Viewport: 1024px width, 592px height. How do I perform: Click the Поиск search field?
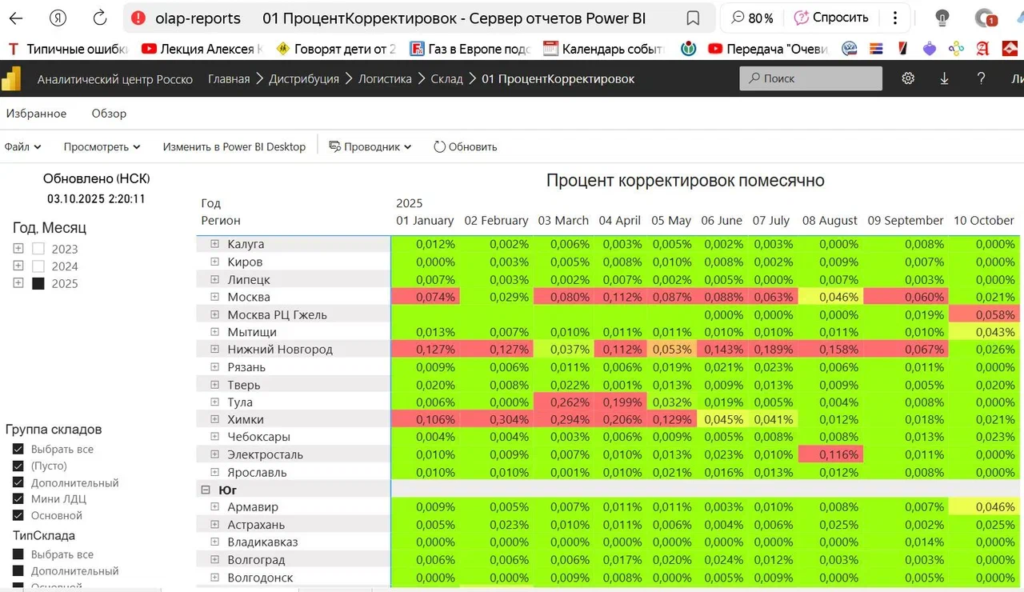811,79
